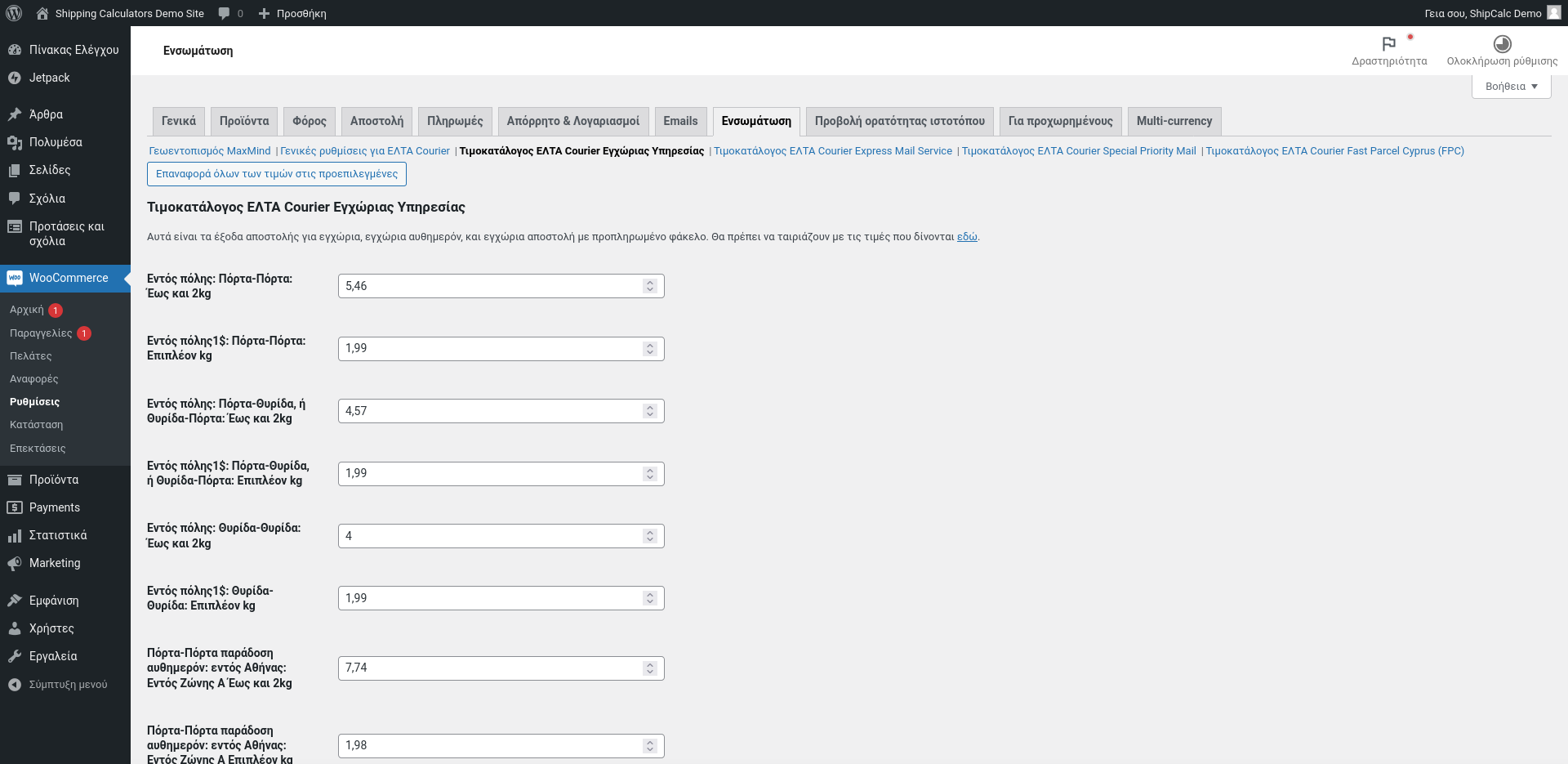The image size is (1568, 764).
Task: Click the WordPress logo icon
Action: (x=14, y=13)
